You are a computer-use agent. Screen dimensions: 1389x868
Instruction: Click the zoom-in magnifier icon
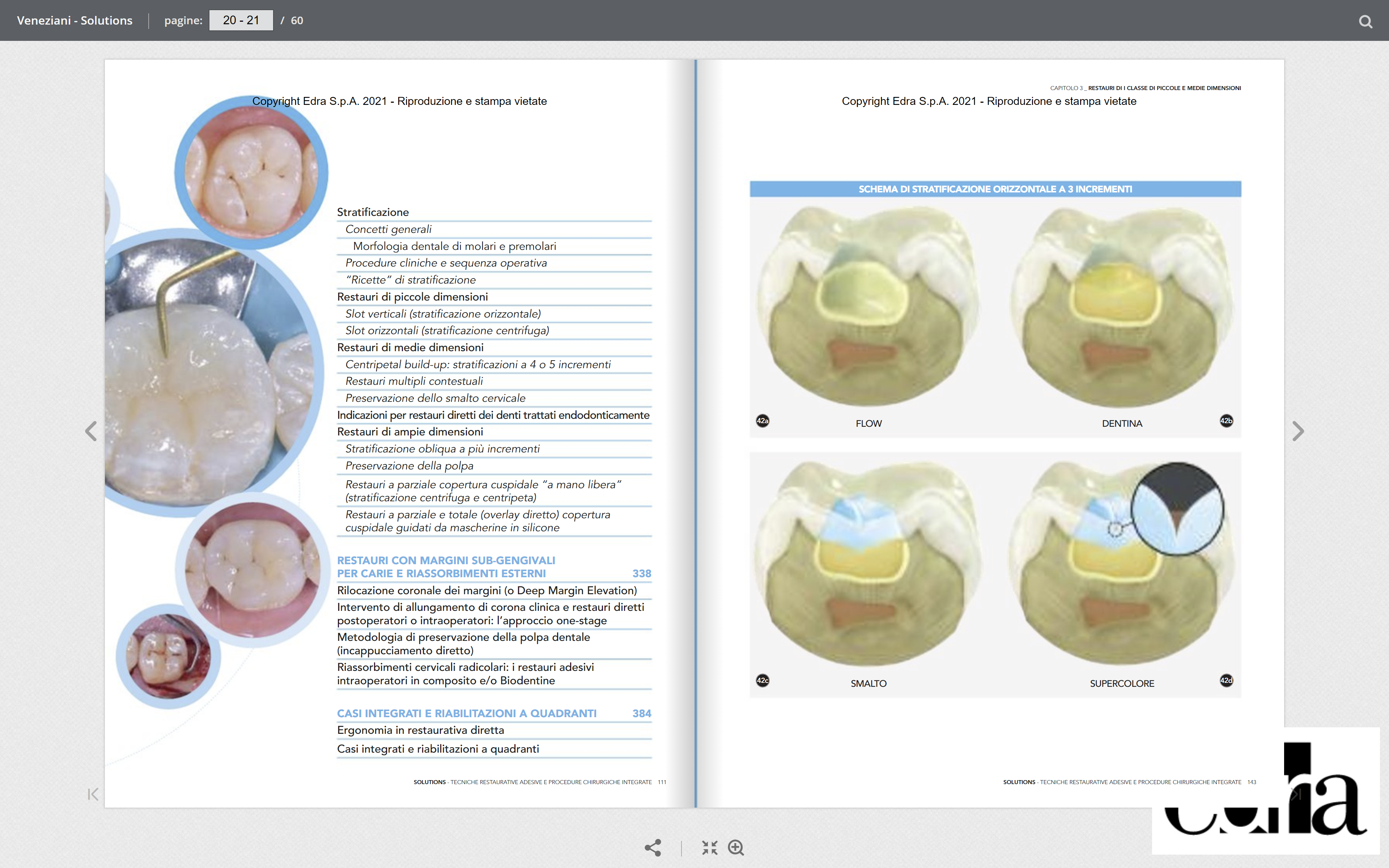click(736, 847)
